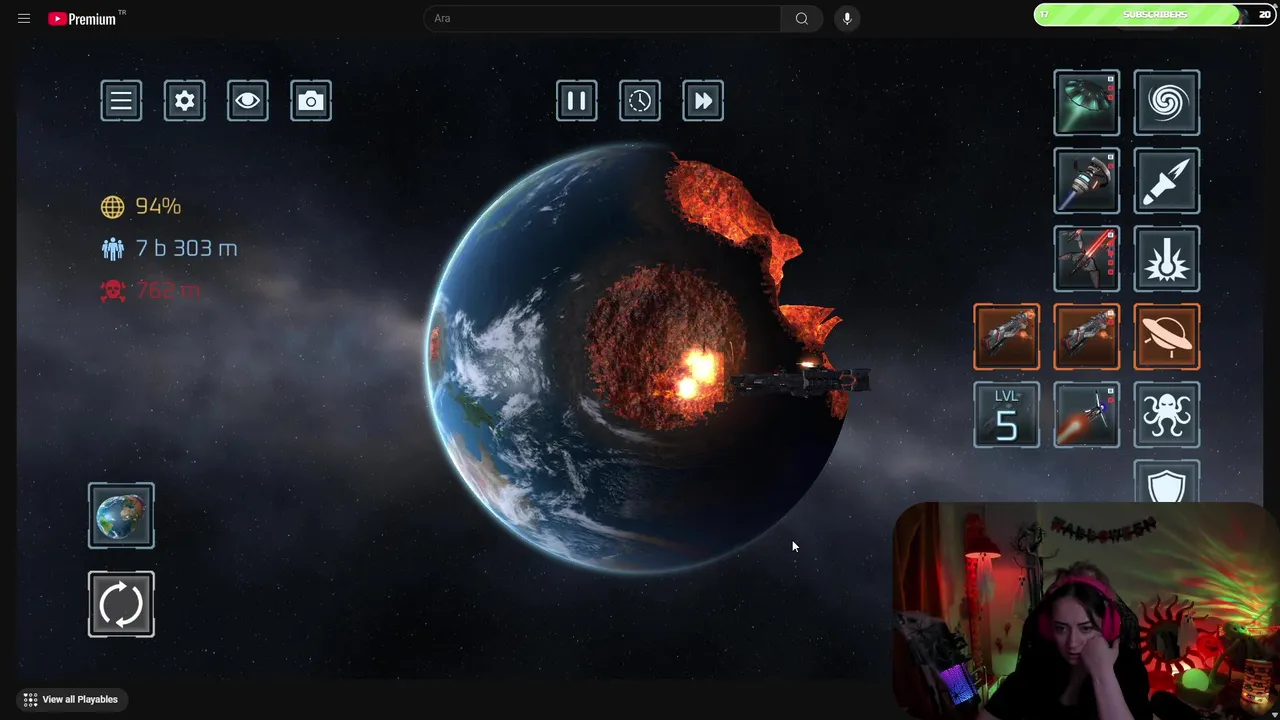The width and height of the screenshot is (1280, 720).
Task: Select the spiral black hole weapon
Action: [x=1167, y=103]
